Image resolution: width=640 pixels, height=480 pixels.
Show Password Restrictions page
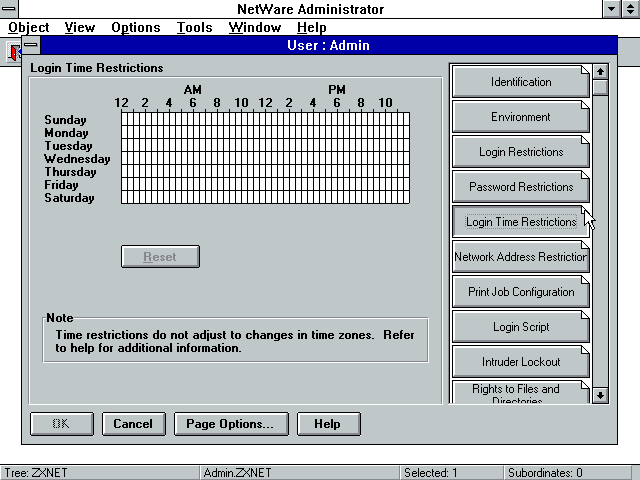(520, 187)
